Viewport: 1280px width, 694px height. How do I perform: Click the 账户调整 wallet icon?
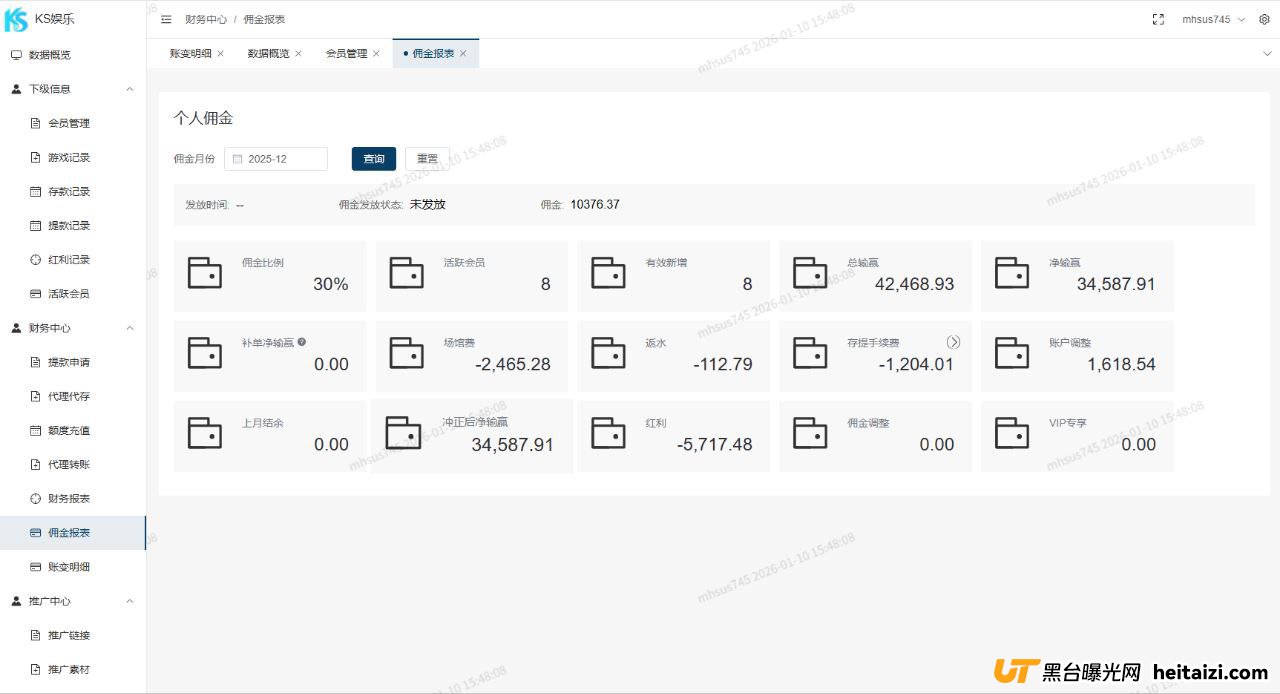1012,353
